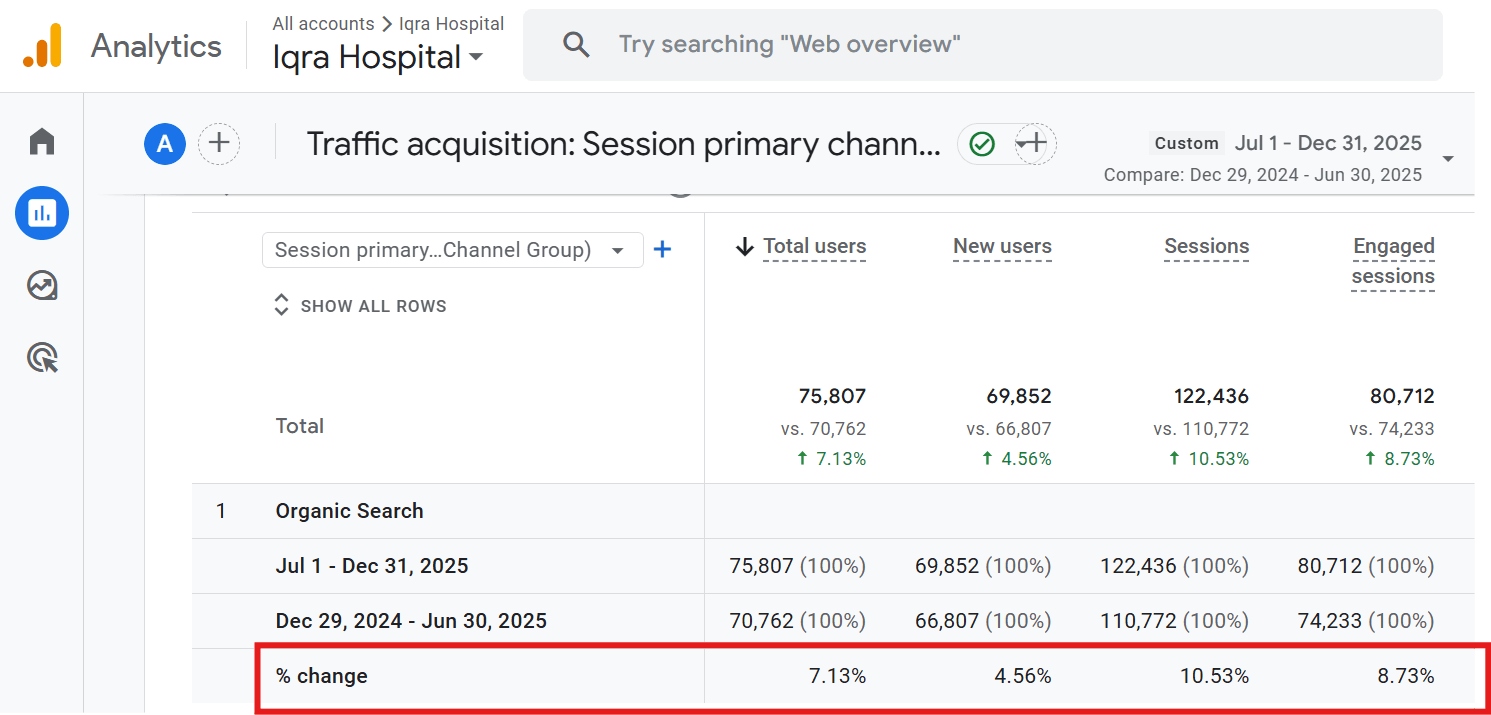
Task: Click 70,762 (100%) in the comparison period row
Action: click(x=798, y=621)
